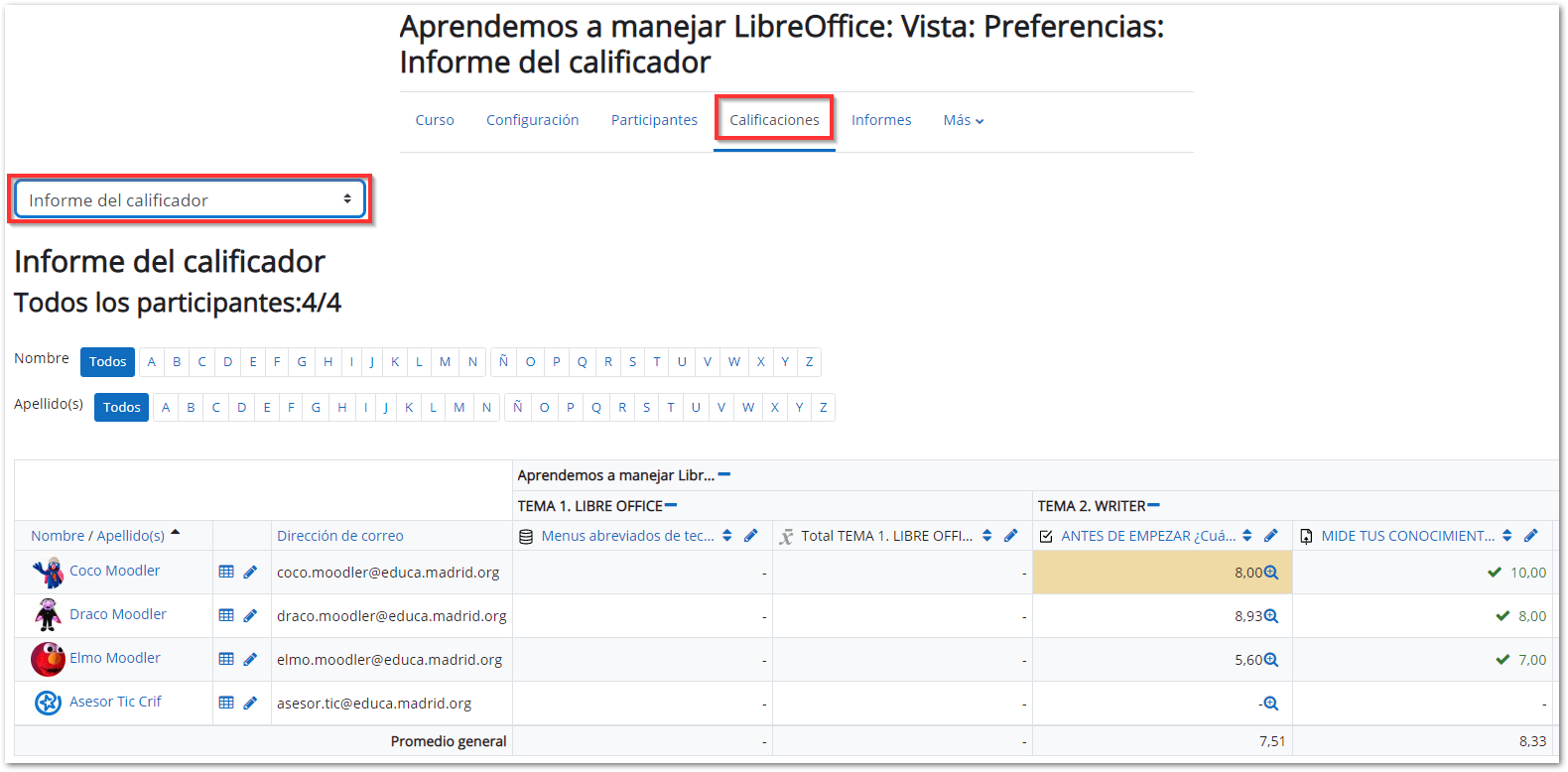Screen dimensions: 1568x772
Task: Switch to the Participantes tab
Action: pos(654,120)
